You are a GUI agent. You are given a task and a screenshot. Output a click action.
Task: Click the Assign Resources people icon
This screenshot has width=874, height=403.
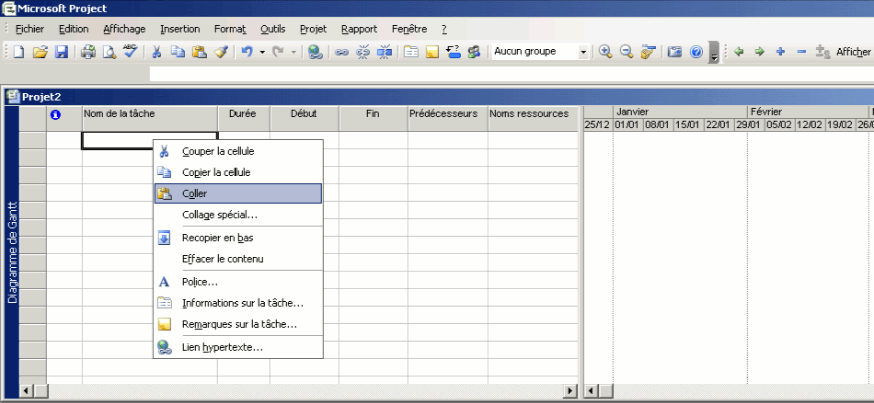(x=474, y=52)
